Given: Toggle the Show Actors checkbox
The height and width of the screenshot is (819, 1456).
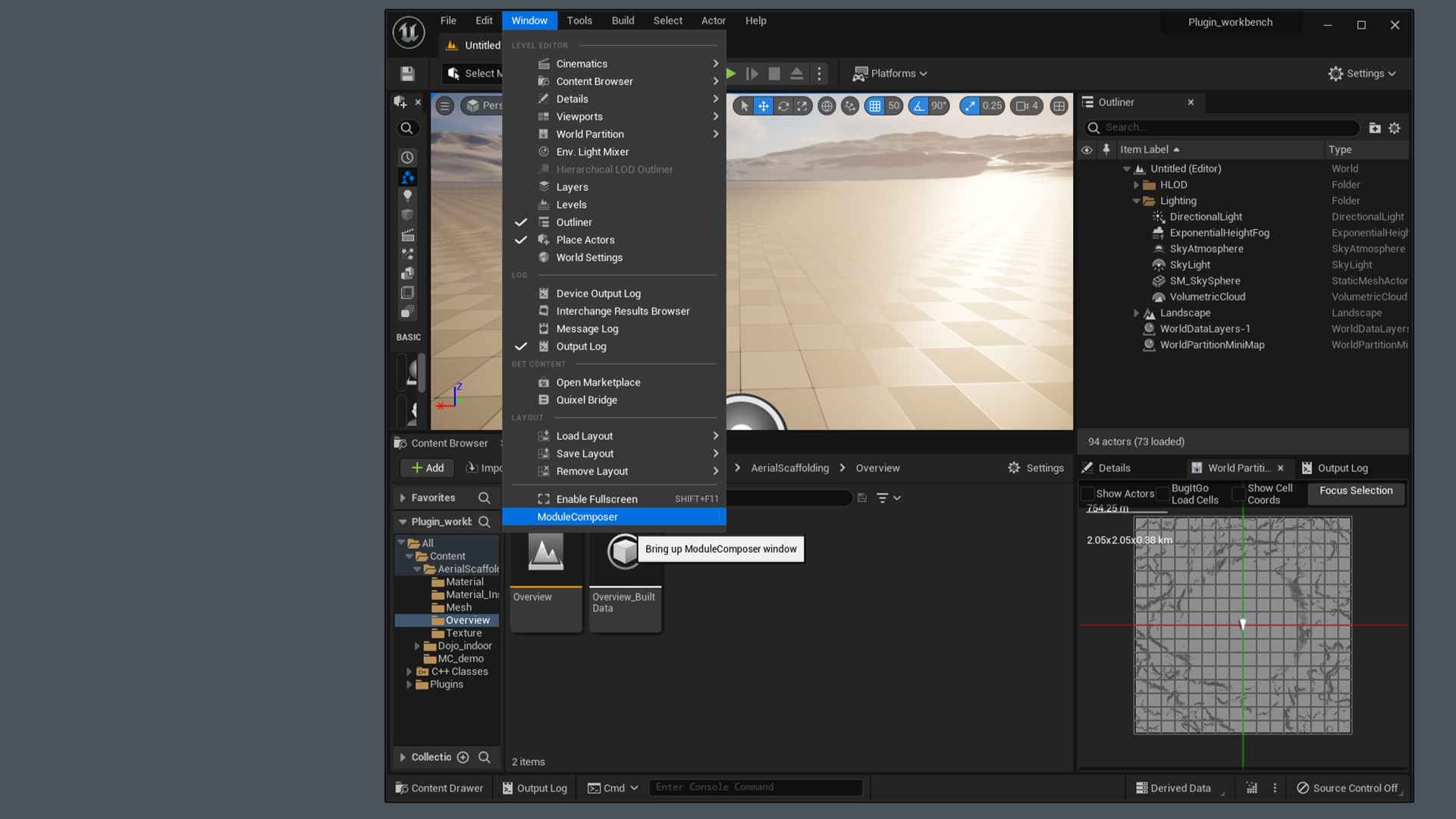Looking at the screenshot, I should point(1087,494).
